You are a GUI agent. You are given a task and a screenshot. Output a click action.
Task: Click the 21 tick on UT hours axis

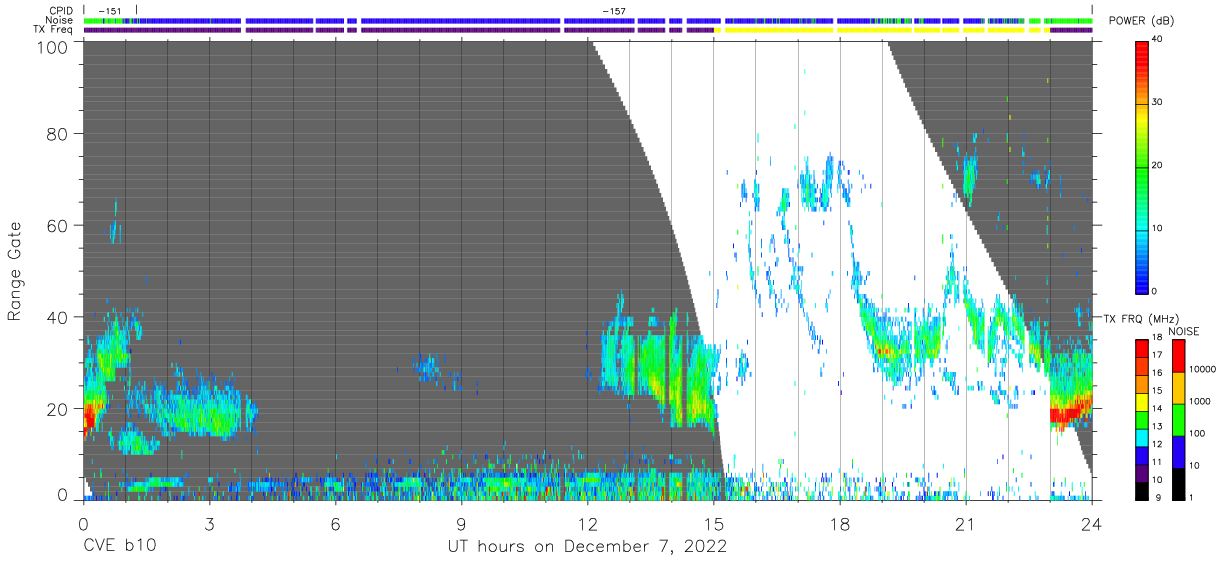tap(965, 523)
